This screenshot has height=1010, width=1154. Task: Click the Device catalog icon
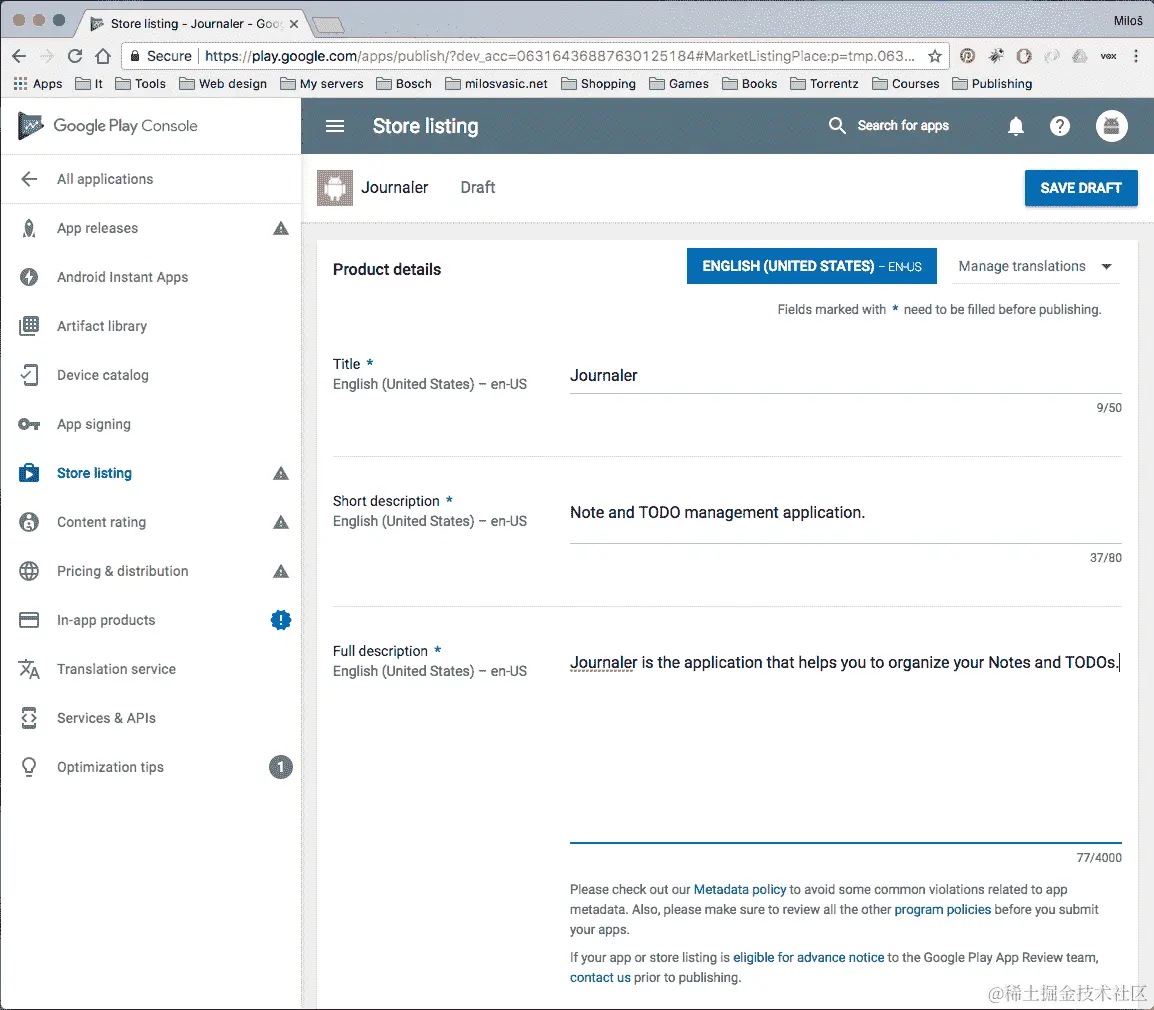(x=29, y=375)
